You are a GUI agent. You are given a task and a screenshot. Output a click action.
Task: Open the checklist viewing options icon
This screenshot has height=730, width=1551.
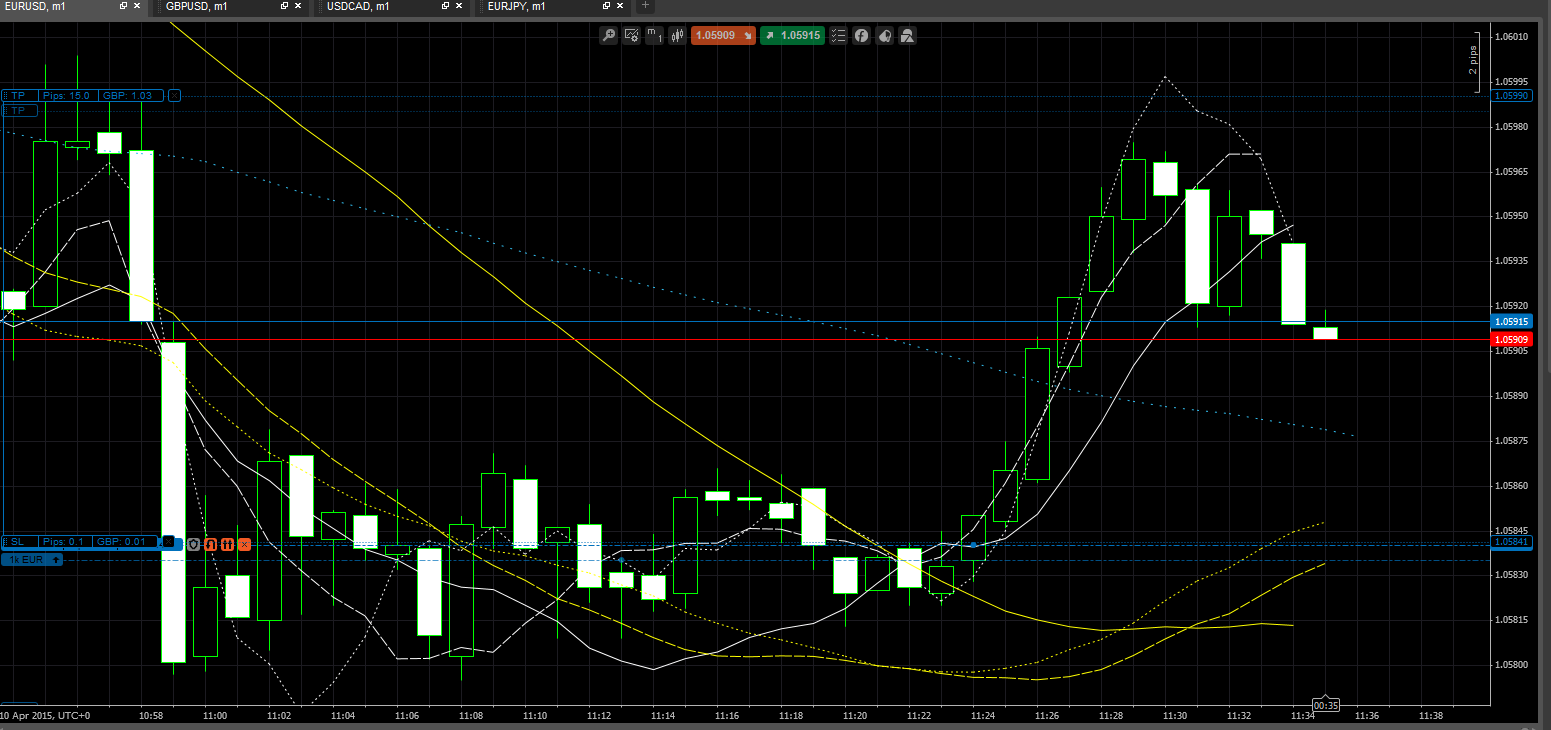pyautogui.click(x=838, y=36)
